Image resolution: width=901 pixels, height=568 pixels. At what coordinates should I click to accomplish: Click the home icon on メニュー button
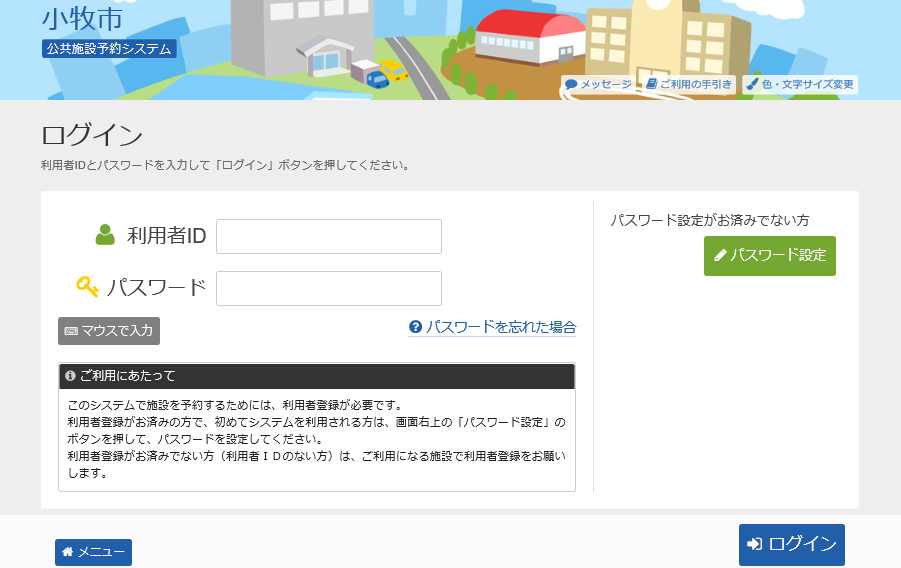click(67, 552)
